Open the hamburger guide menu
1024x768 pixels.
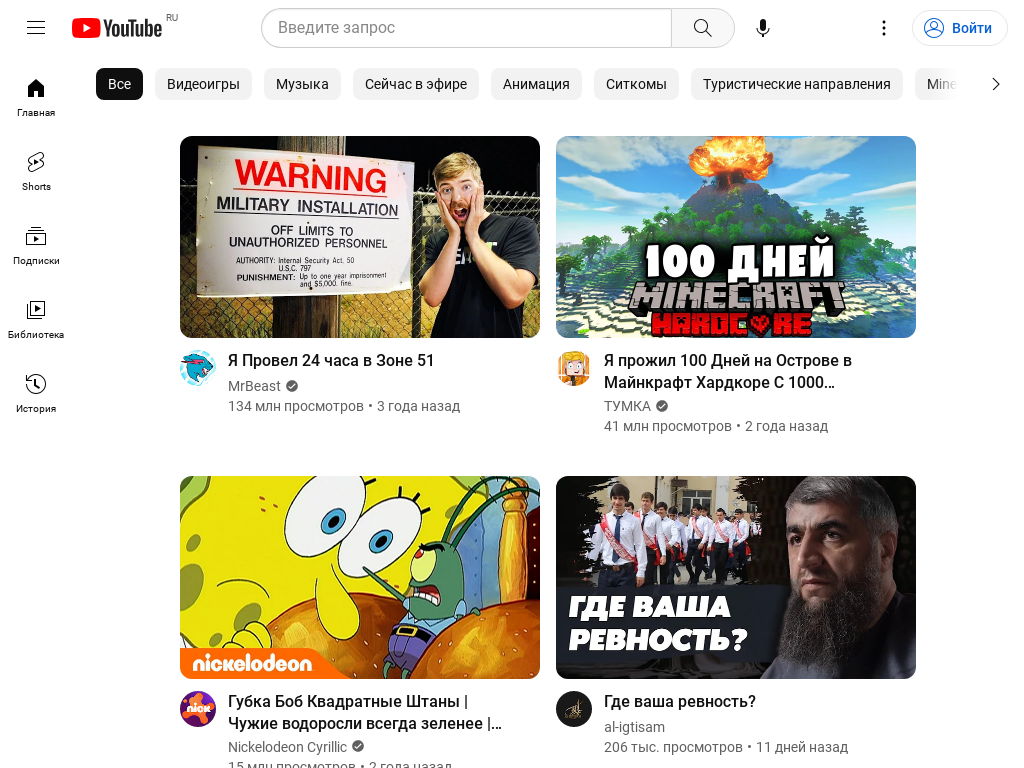36,27
